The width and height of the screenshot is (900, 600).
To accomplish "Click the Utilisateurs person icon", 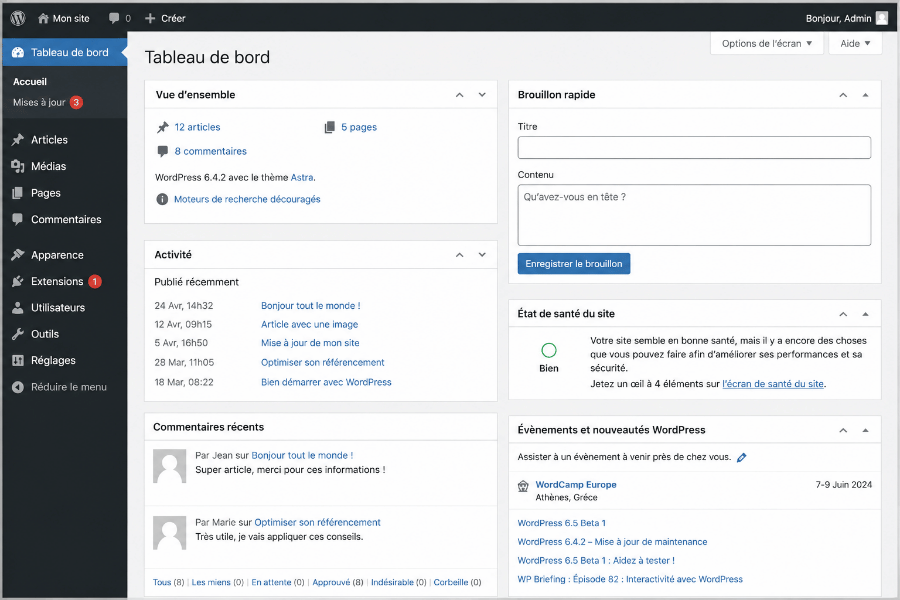I will (x=18, y=308).
